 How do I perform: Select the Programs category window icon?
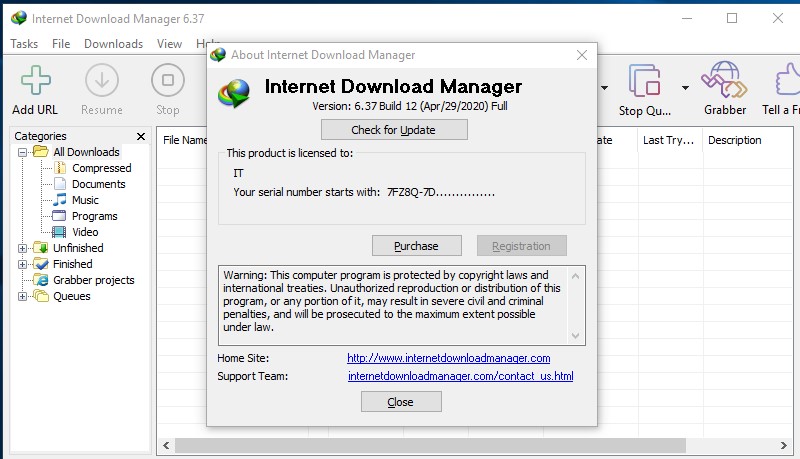(60, 216)
